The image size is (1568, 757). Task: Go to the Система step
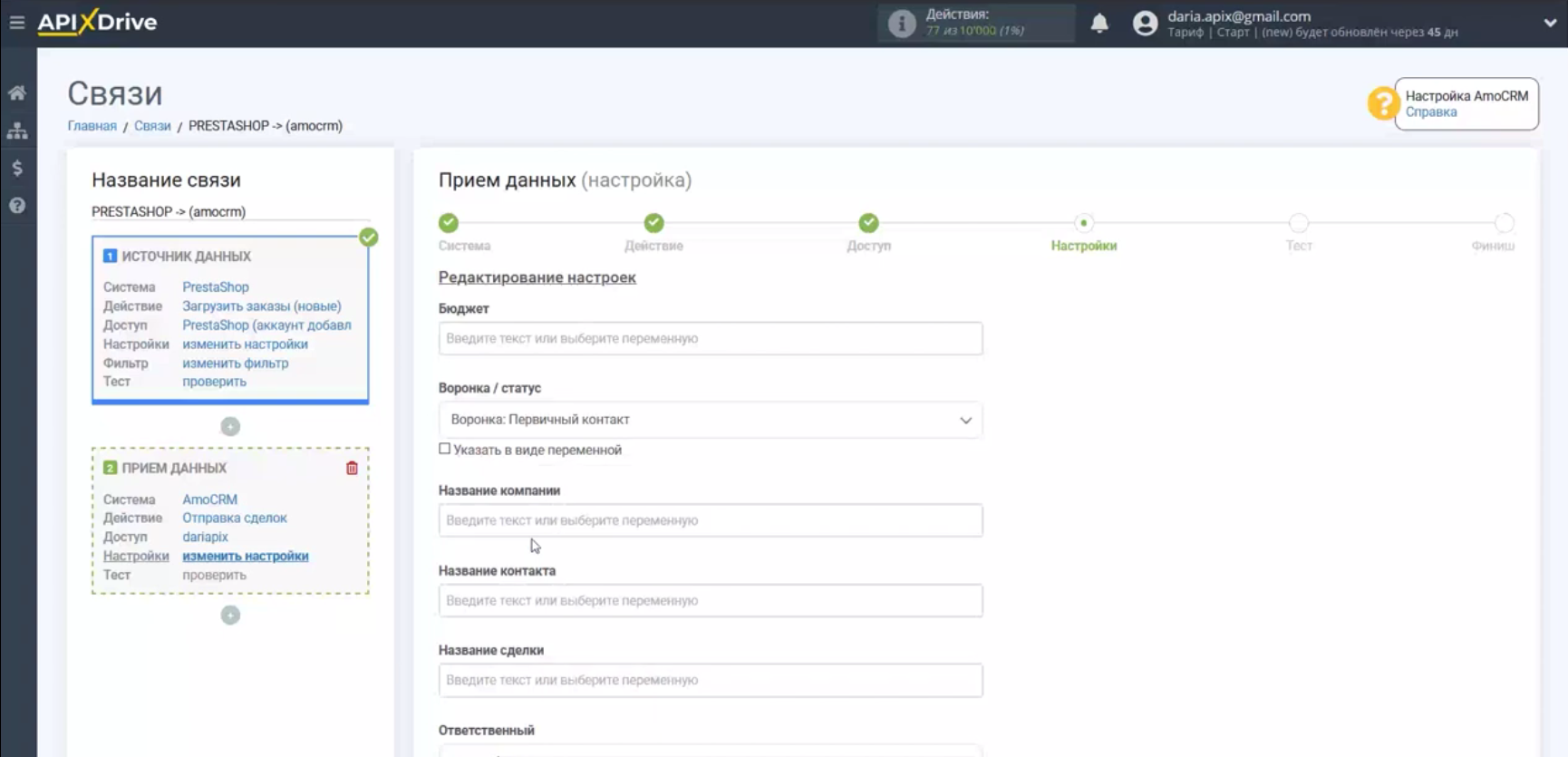[x=449, y=223]
